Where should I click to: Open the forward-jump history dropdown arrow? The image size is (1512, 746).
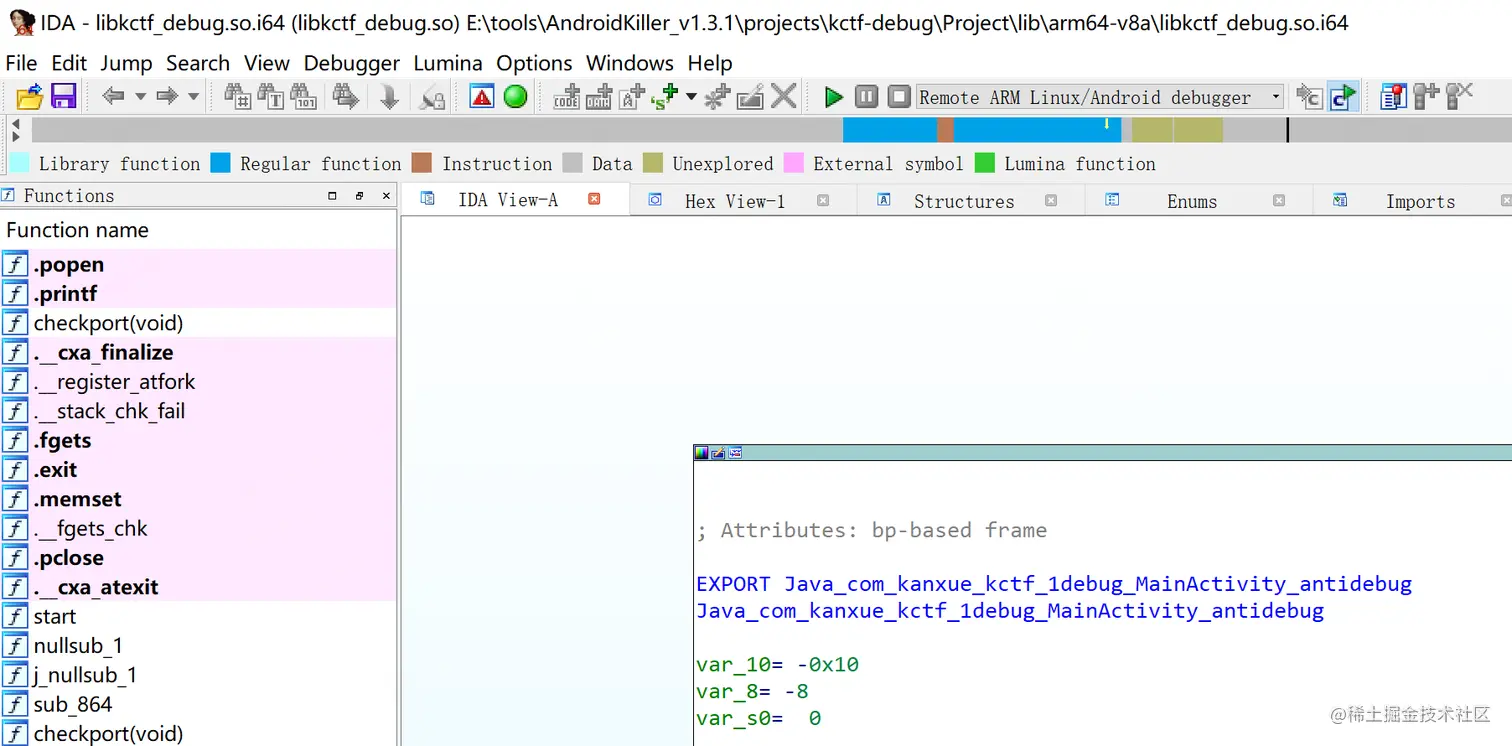tap(193, 97)
